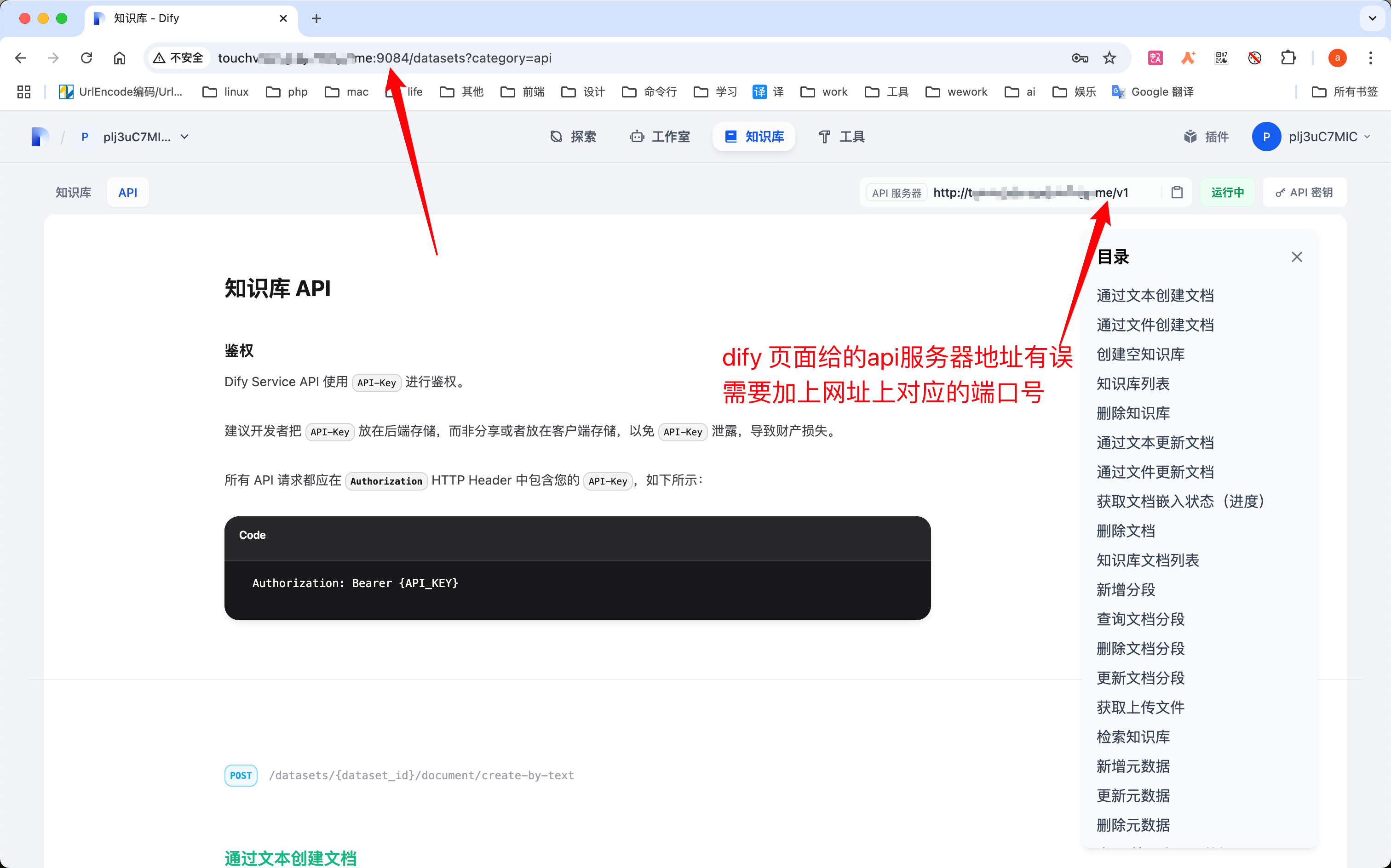Viewport: 1391px width, 868px height.
Task: Go to the 探索 explore section
Action: [573, 137]
